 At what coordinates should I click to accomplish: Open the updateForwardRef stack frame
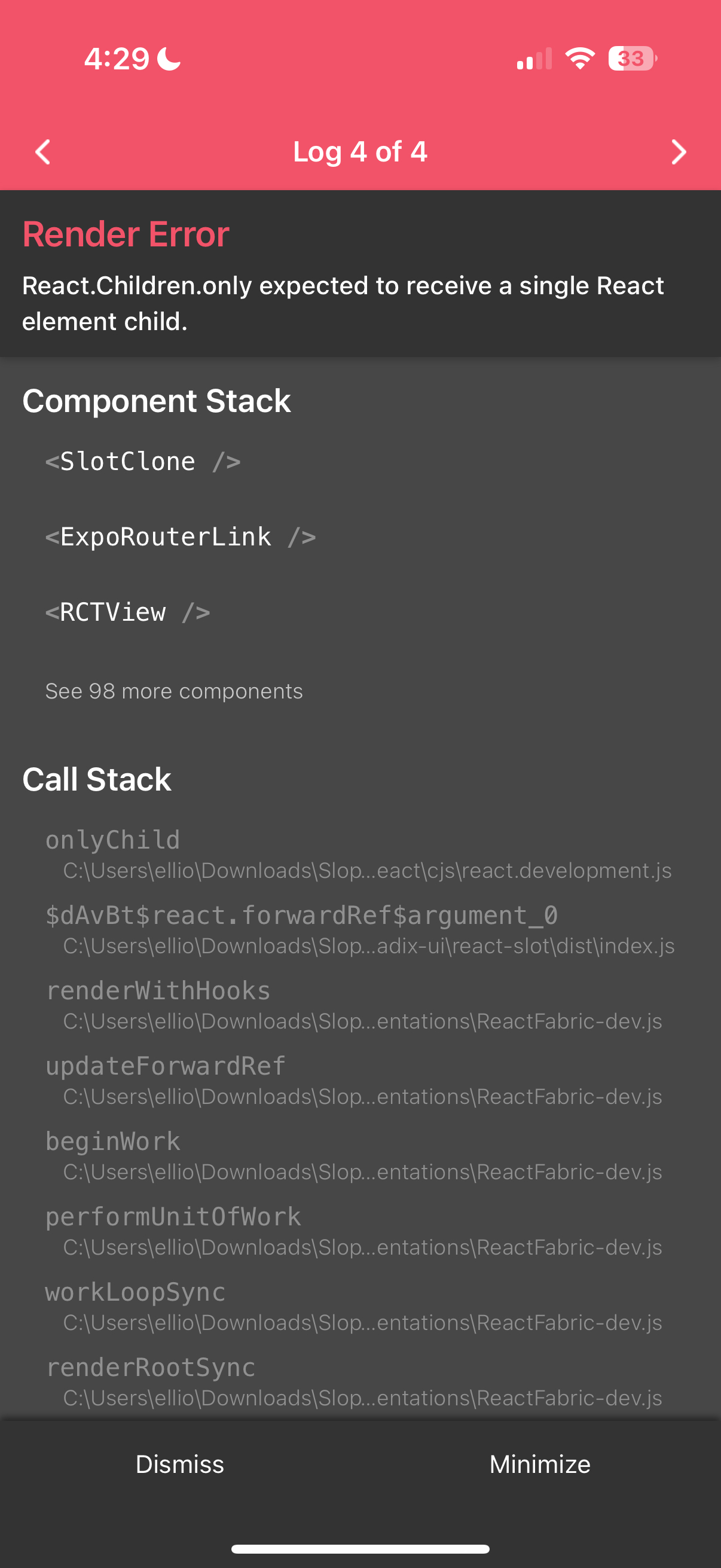(166, 1065)
